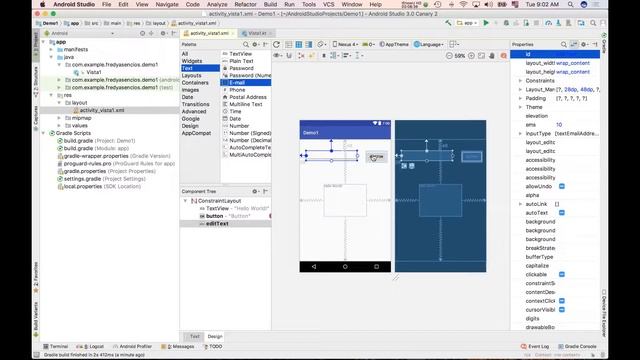Click scroll from source icon in Project panel
Screen dimensions: 640x360
pos(142,33)
